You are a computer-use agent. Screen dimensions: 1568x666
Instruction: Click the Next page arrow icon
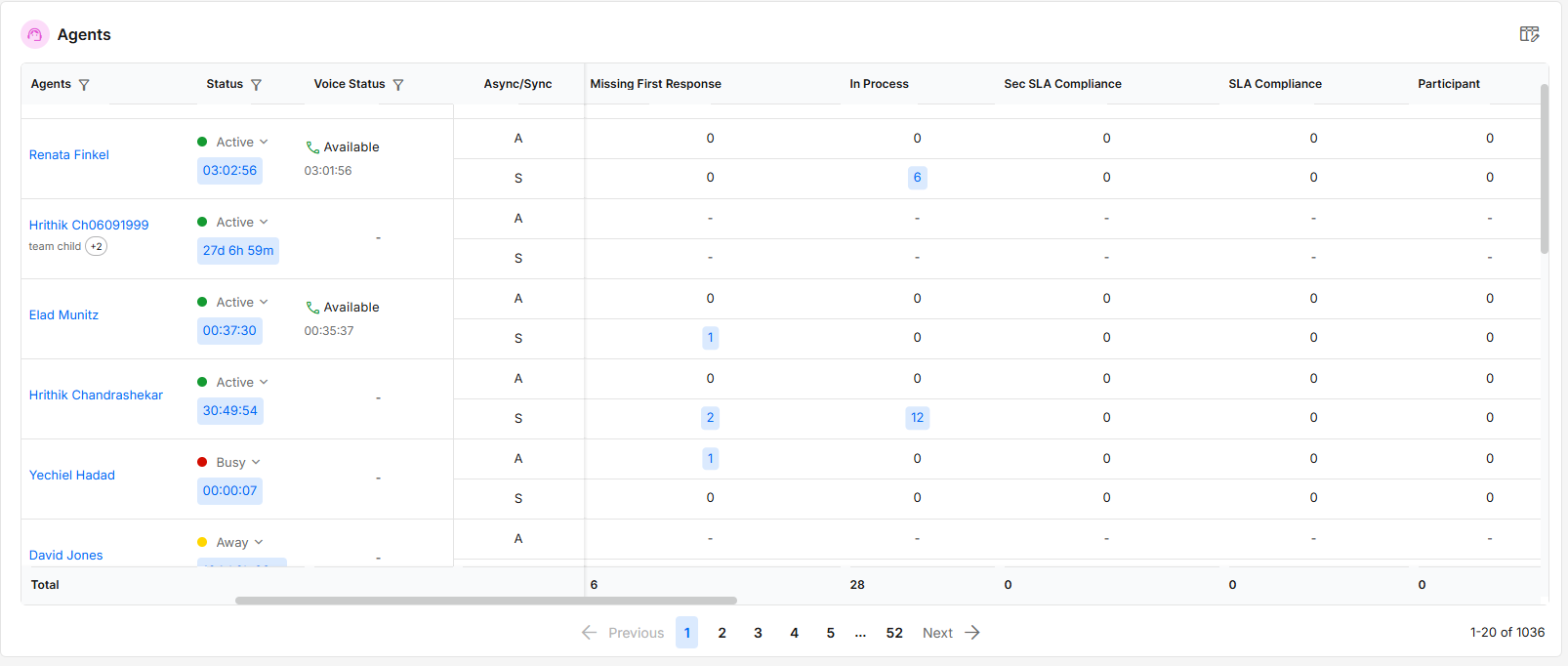972,633
